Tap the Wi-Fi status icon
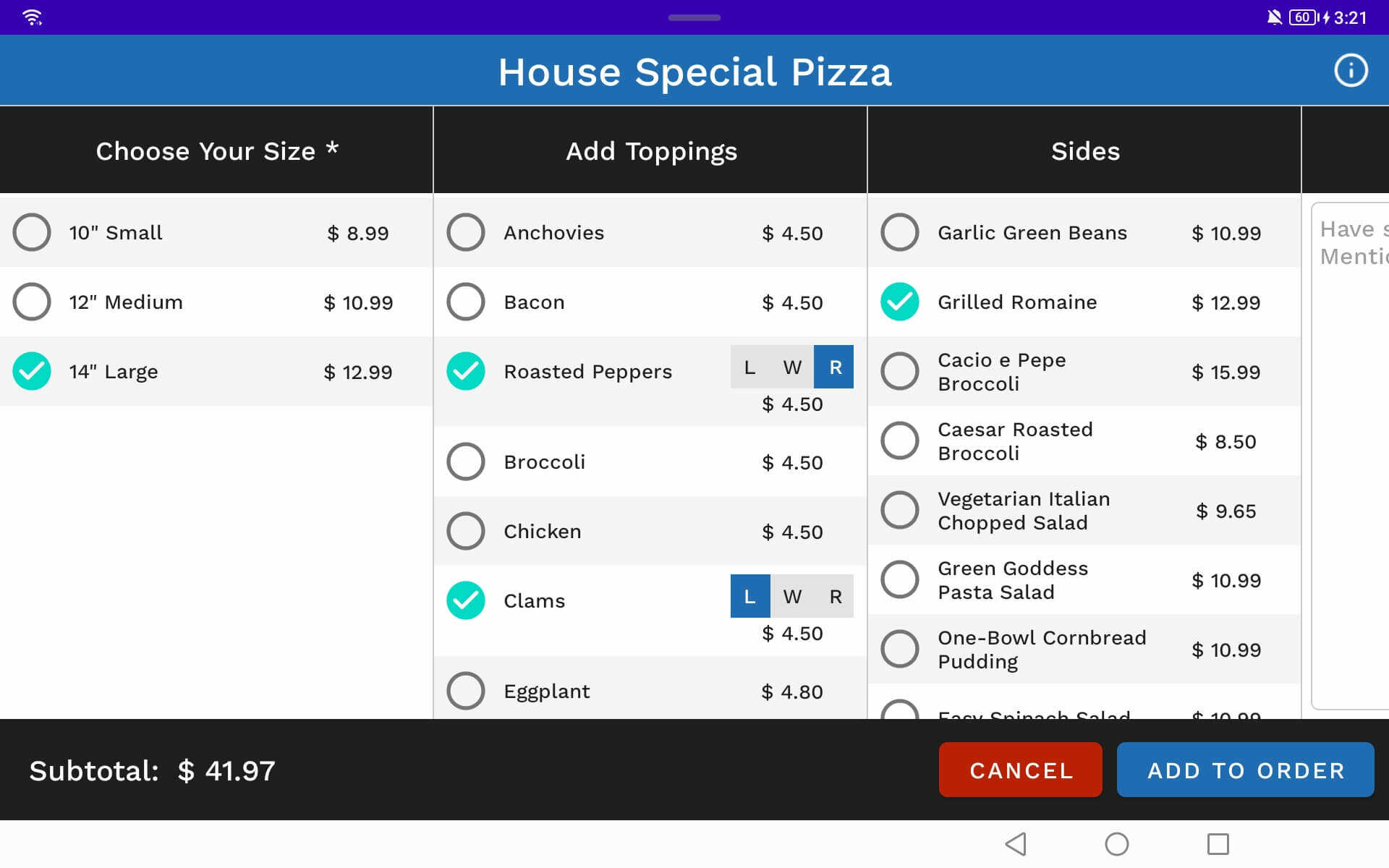Image resolution: width=1389 pixels, height=868 pixels. [32, 17]
